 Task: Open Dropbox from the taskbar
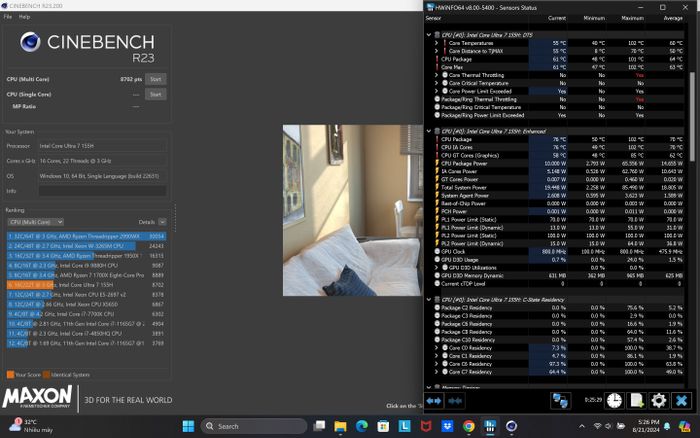point(447,426)
